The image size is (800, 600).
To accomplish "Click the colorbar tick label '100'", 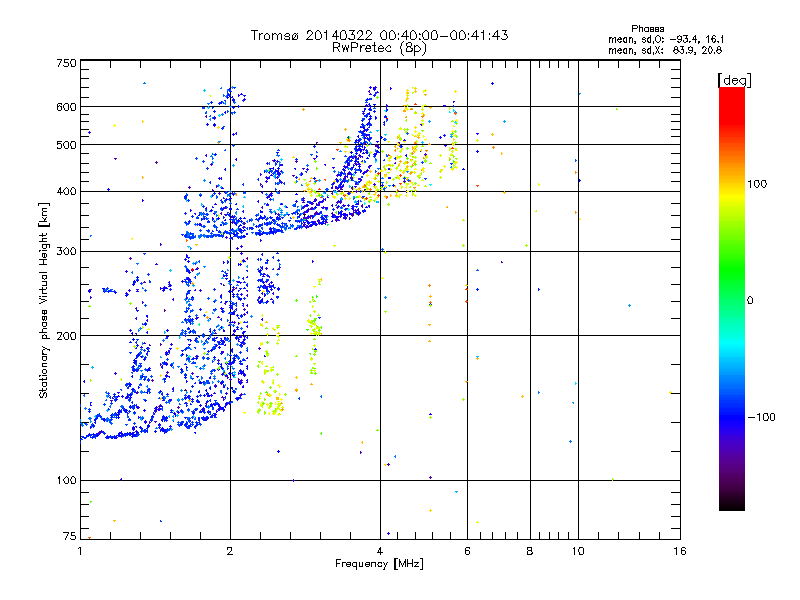I will pyautogui.click(x=757, y=184).
